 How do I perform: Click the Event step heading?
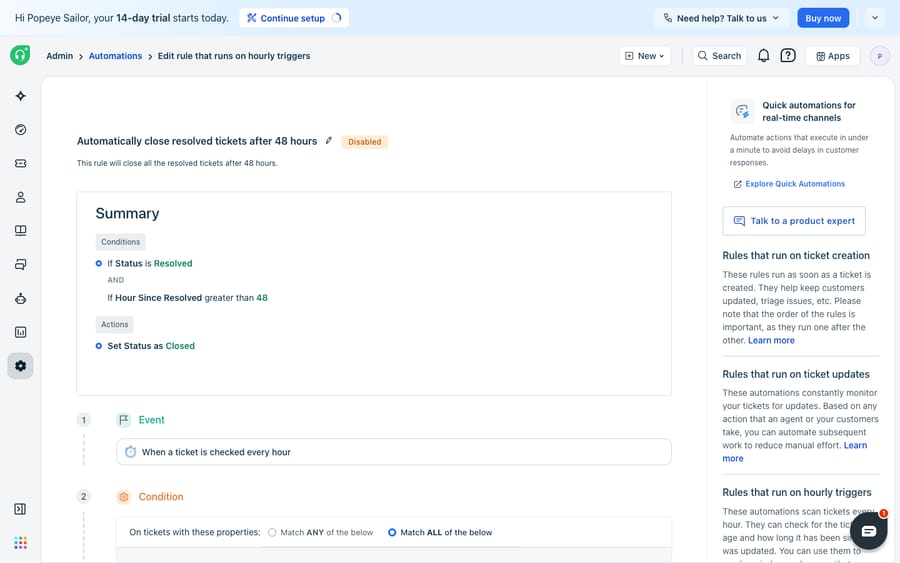pos(152,420)
